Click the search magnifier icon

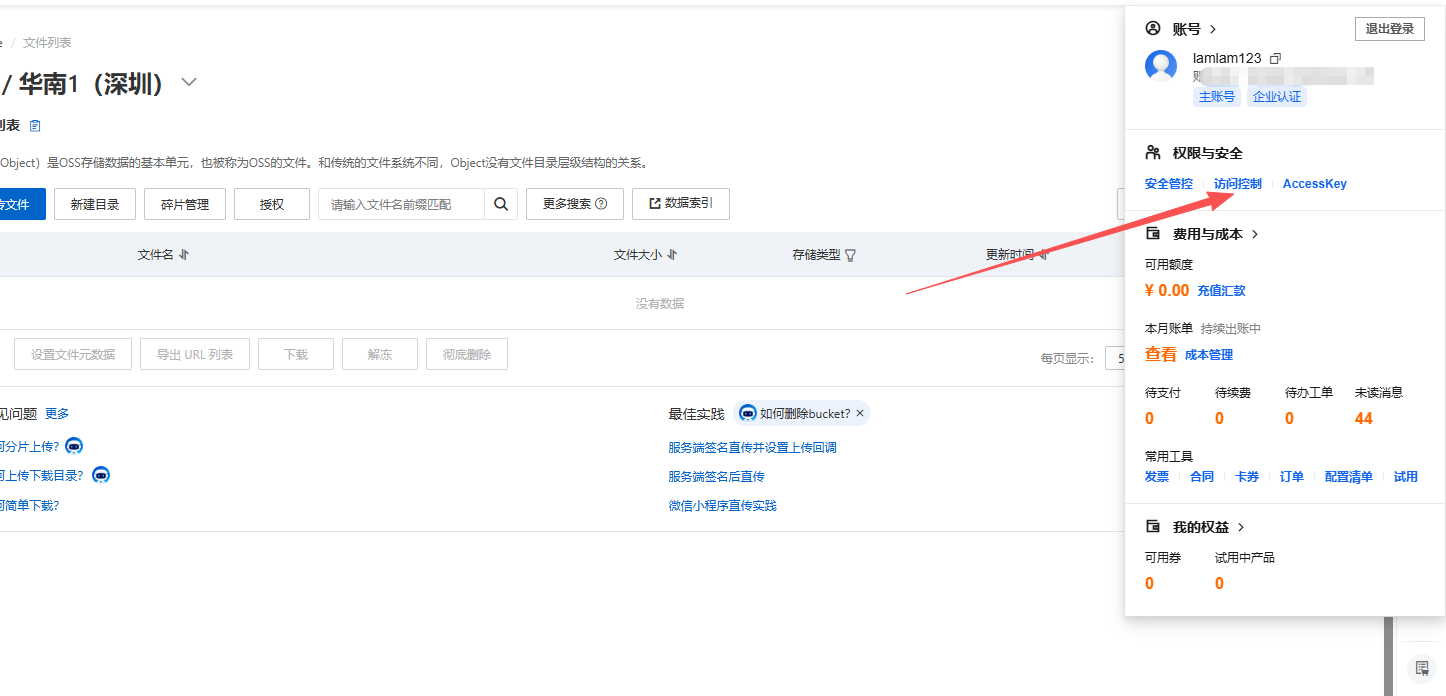(501, 204)
